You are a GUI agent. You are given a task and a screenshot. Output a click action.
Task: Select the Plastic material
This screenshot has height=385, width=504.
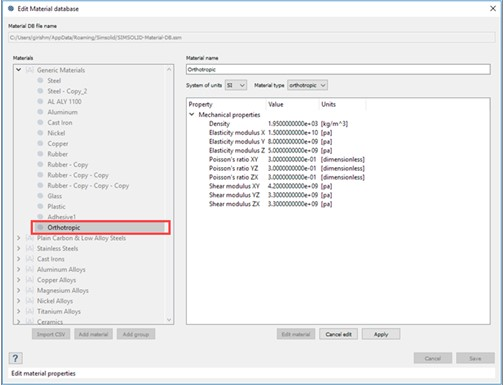click(56, 207)
